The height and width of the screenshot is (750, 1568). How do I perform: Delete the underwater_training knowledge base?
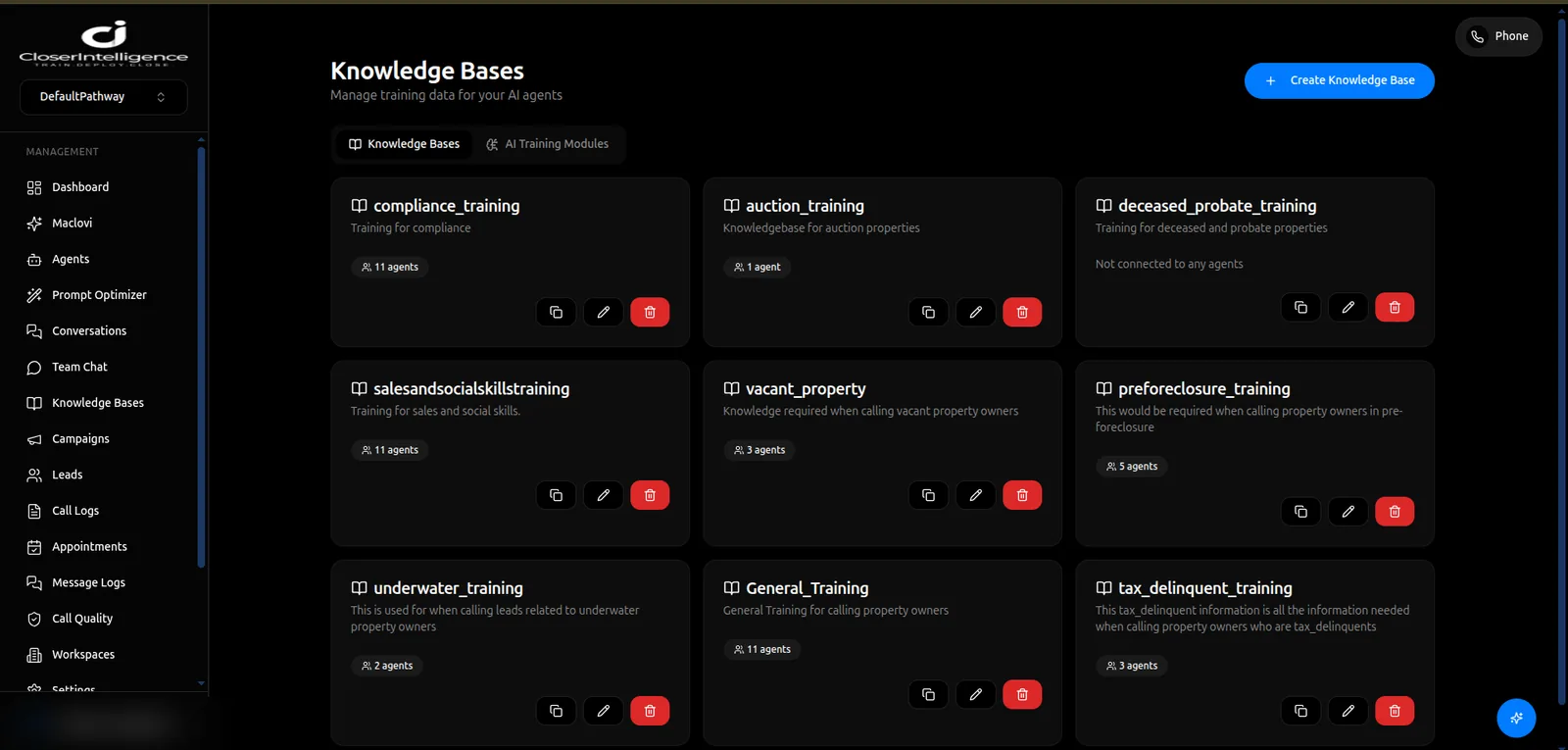coord(650,711)
